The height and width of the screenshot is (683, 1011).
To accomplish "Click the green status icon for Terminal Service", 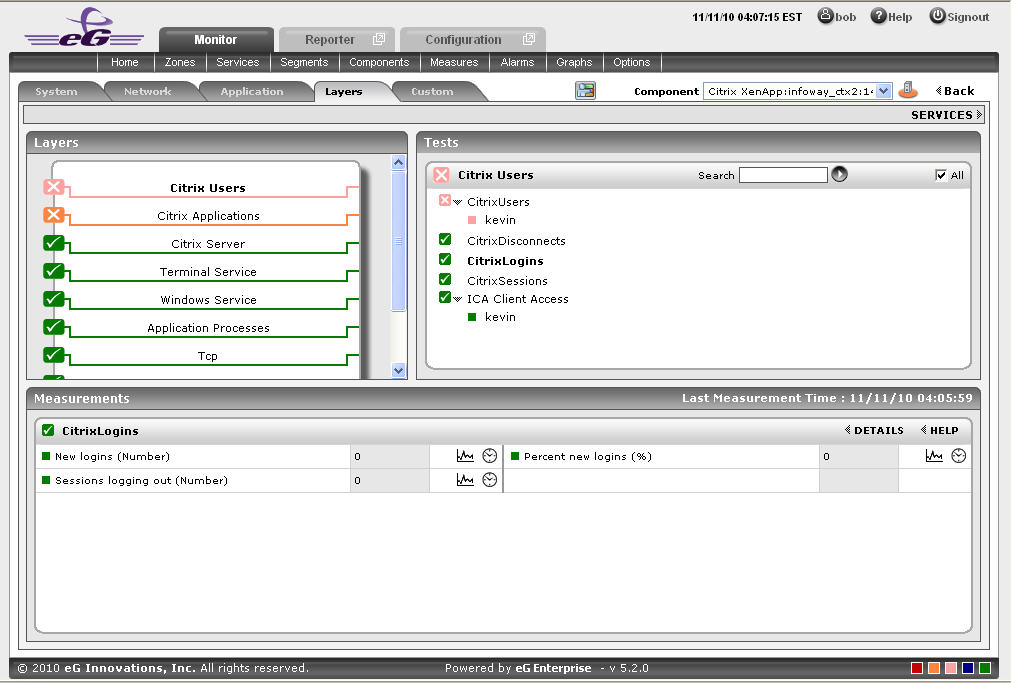I will pyautogui.click(x=54, y=271).
